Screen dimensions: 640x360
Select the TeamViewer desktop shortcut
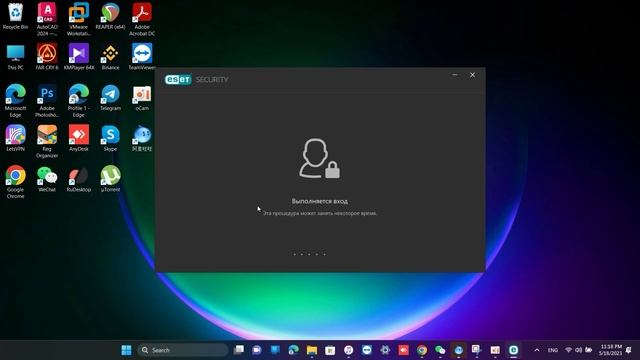[x=142, y=57]
